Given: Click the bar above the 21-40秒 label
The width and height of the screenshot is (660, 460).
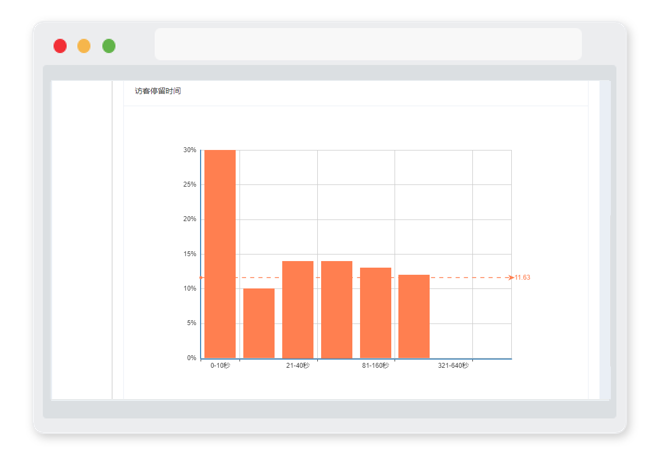Looking at the screenshot, I should coord(298,310).
